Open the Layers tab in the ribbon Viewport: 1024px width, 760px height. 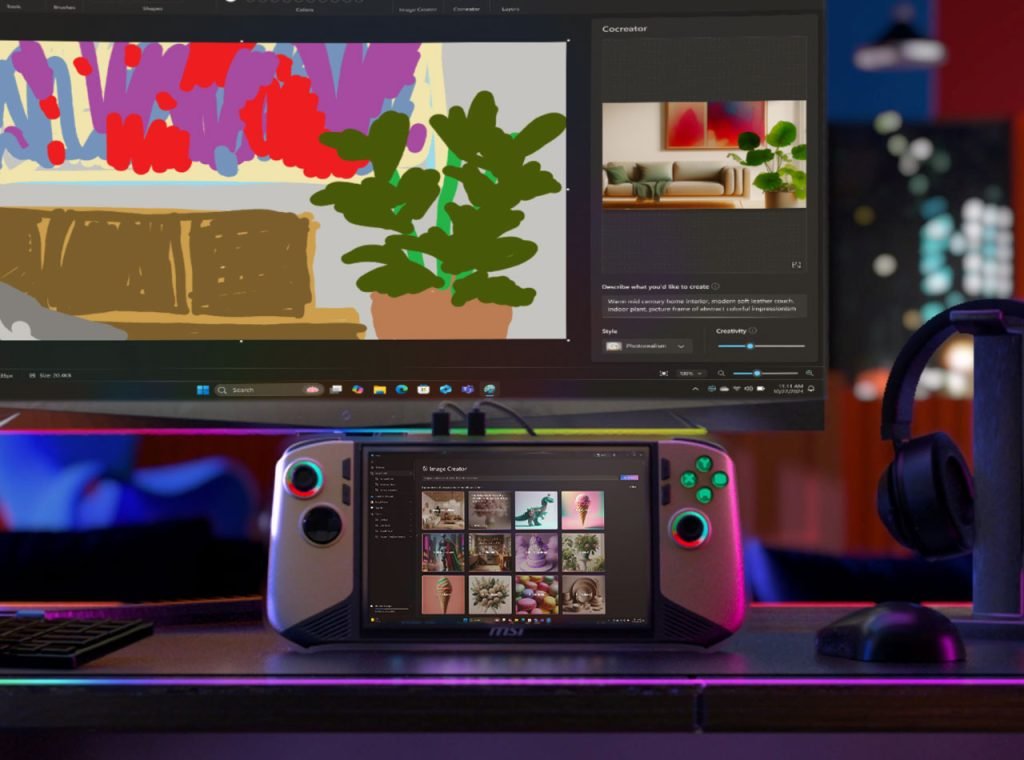510,9
